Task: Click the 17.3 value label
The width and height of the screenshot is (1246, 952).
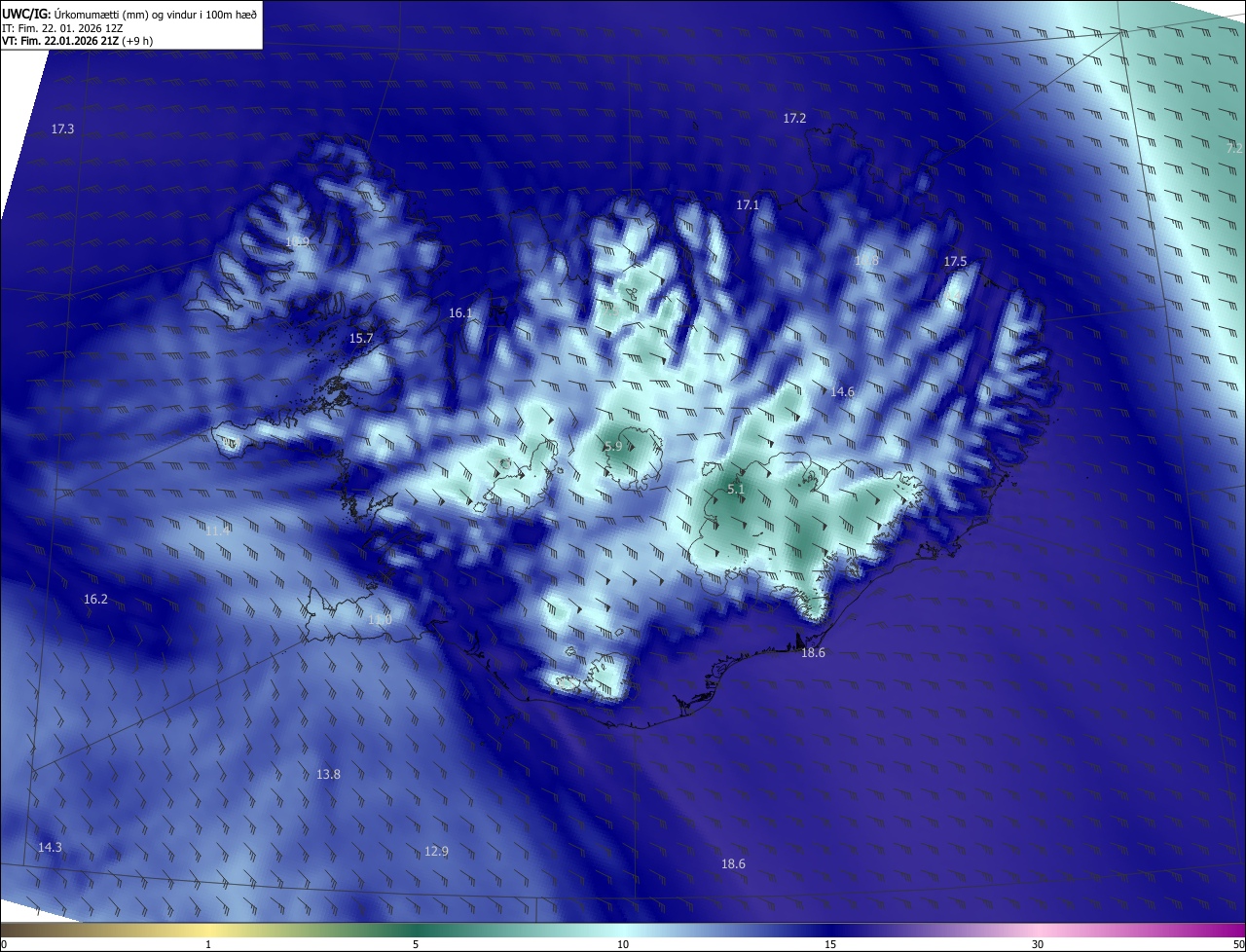Action: tap(62, 128)
